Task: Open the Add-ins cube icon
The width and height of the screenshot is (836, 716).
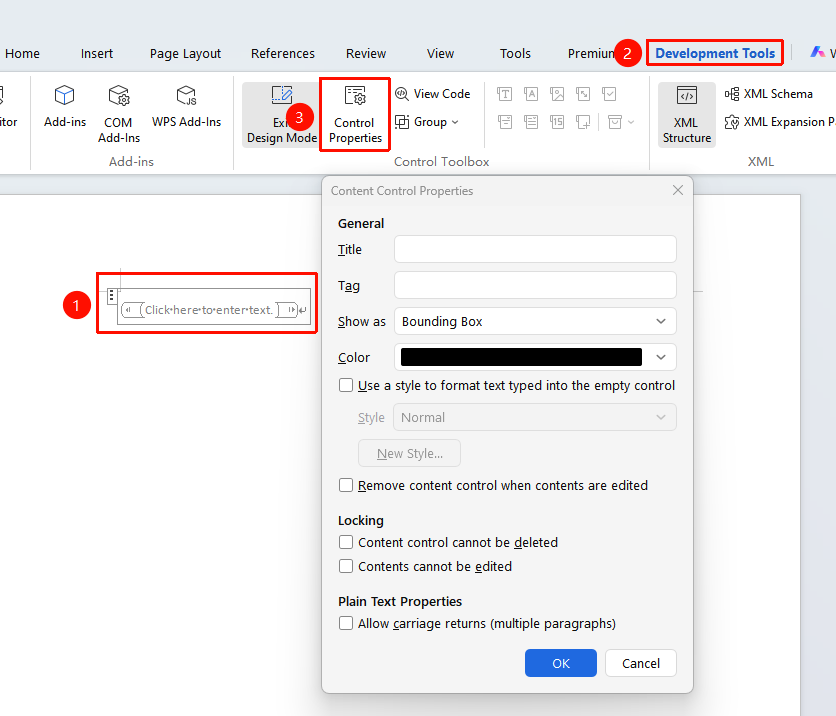Action: click(65, 96)
